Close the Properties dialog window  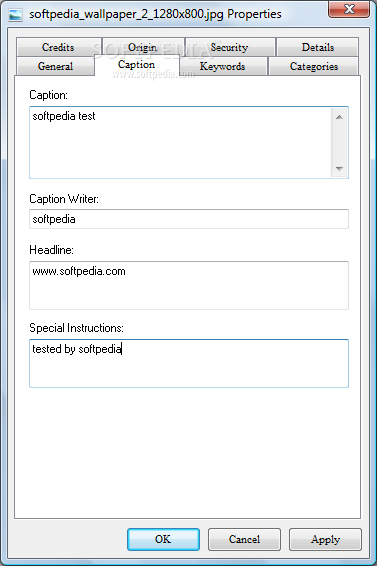click(x=349, y=9)
